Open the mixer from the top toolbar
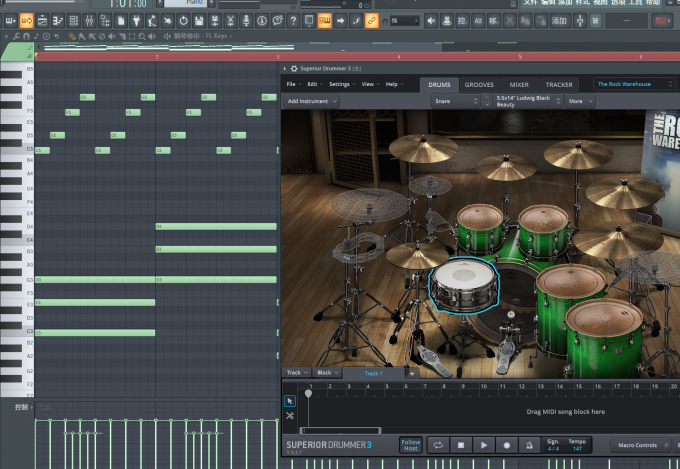Image resolution: width=680 pixels, height=469 pixels. pos(89,20)
